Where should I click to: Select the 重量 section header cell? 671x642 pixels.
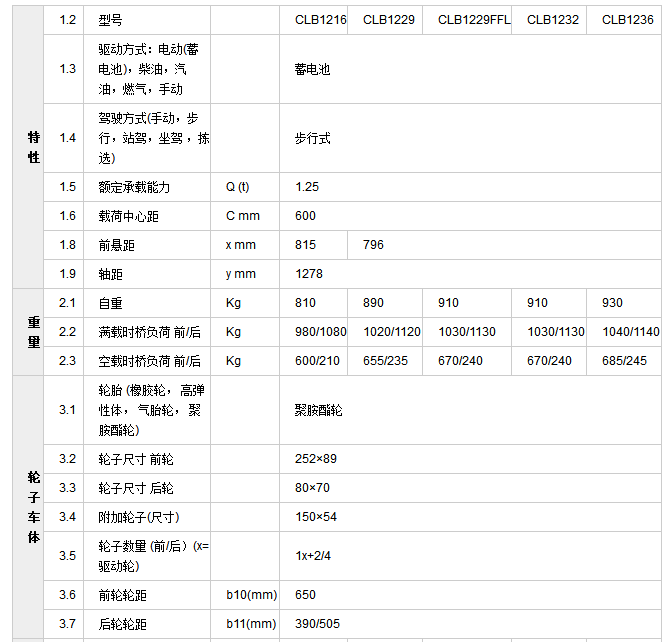tap(33, 332)
